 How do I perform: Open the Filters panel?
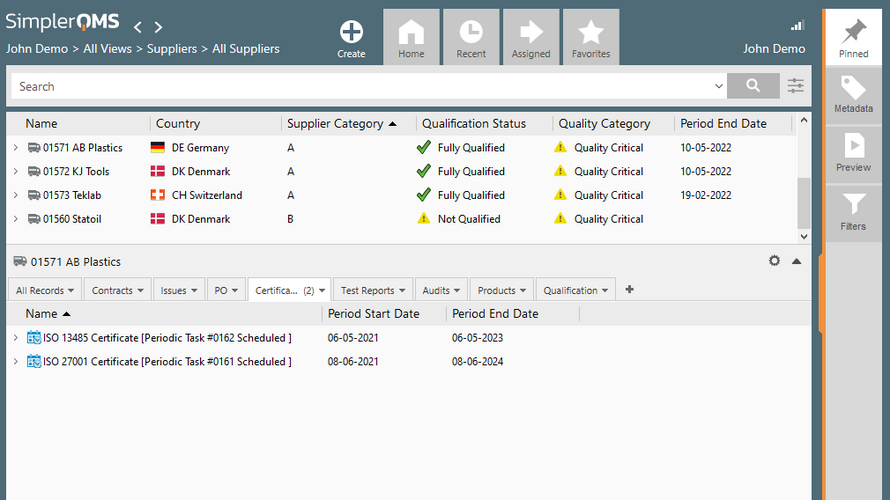[853, 212]
